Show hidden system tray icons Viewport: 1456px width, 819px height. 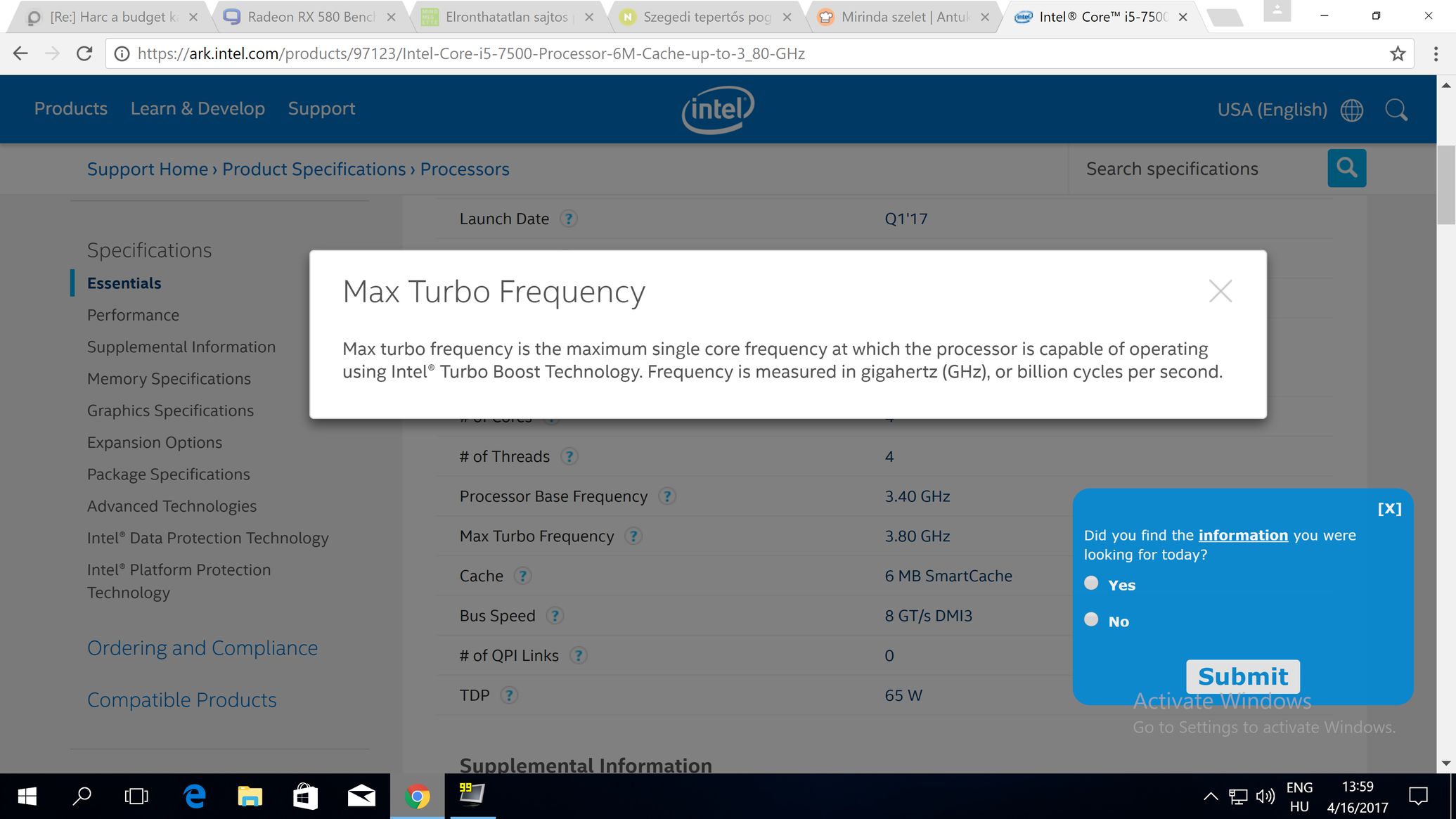pyautogui.click(x=1211, y=797)
